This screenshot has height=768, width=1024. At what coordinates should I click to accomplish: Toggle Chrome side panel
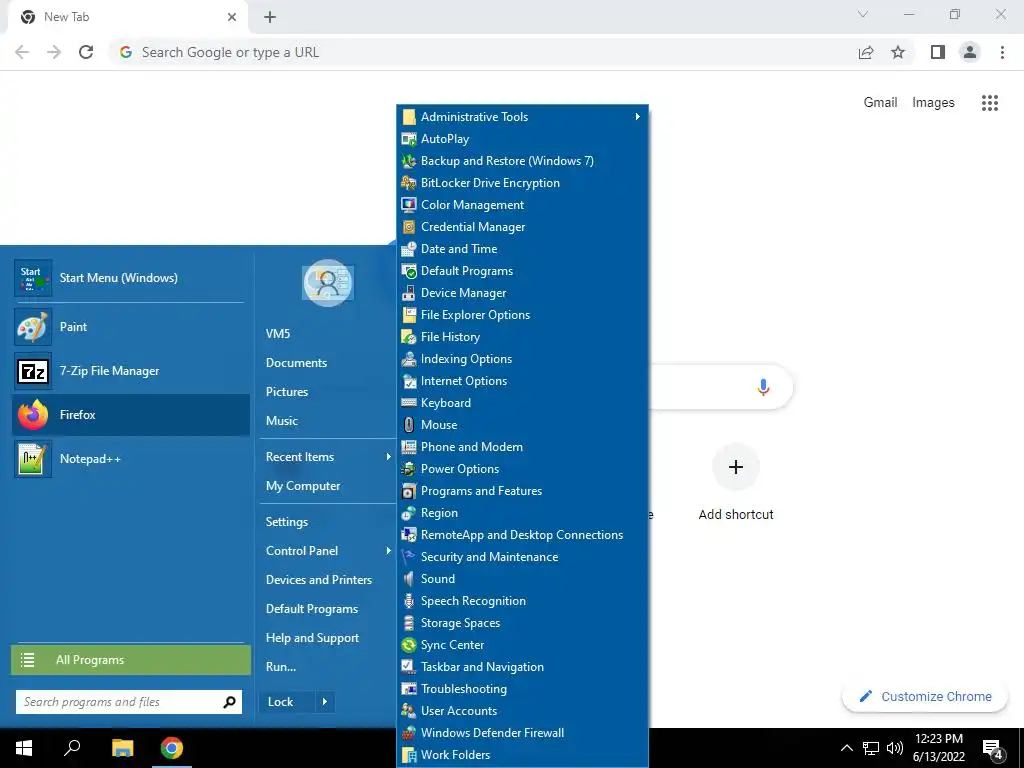click(938, 52)
